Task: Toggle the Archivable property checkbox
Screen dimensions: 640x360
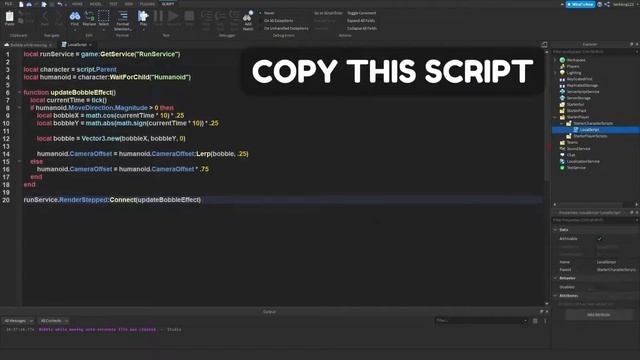Action: (x=600, y=239)
